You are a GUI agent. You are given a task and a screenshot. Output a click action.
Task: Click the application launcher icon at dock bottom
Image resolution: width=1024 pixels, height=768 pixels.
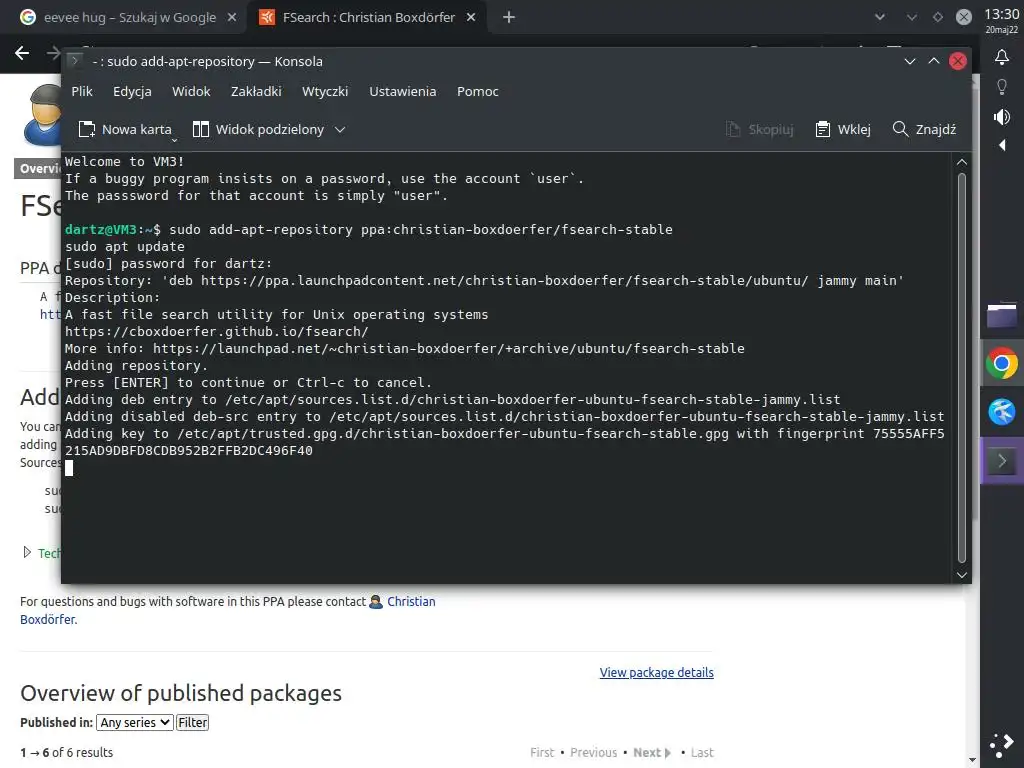click(x=1002, y=744)
